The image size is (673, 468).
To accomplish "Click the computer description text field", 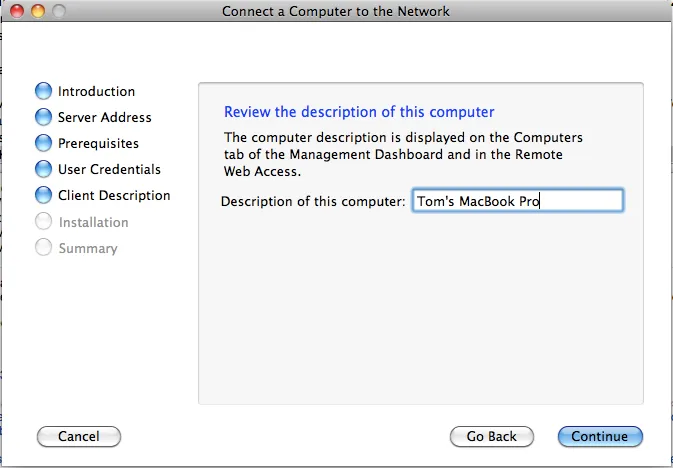I will click(x=518, y=201).
